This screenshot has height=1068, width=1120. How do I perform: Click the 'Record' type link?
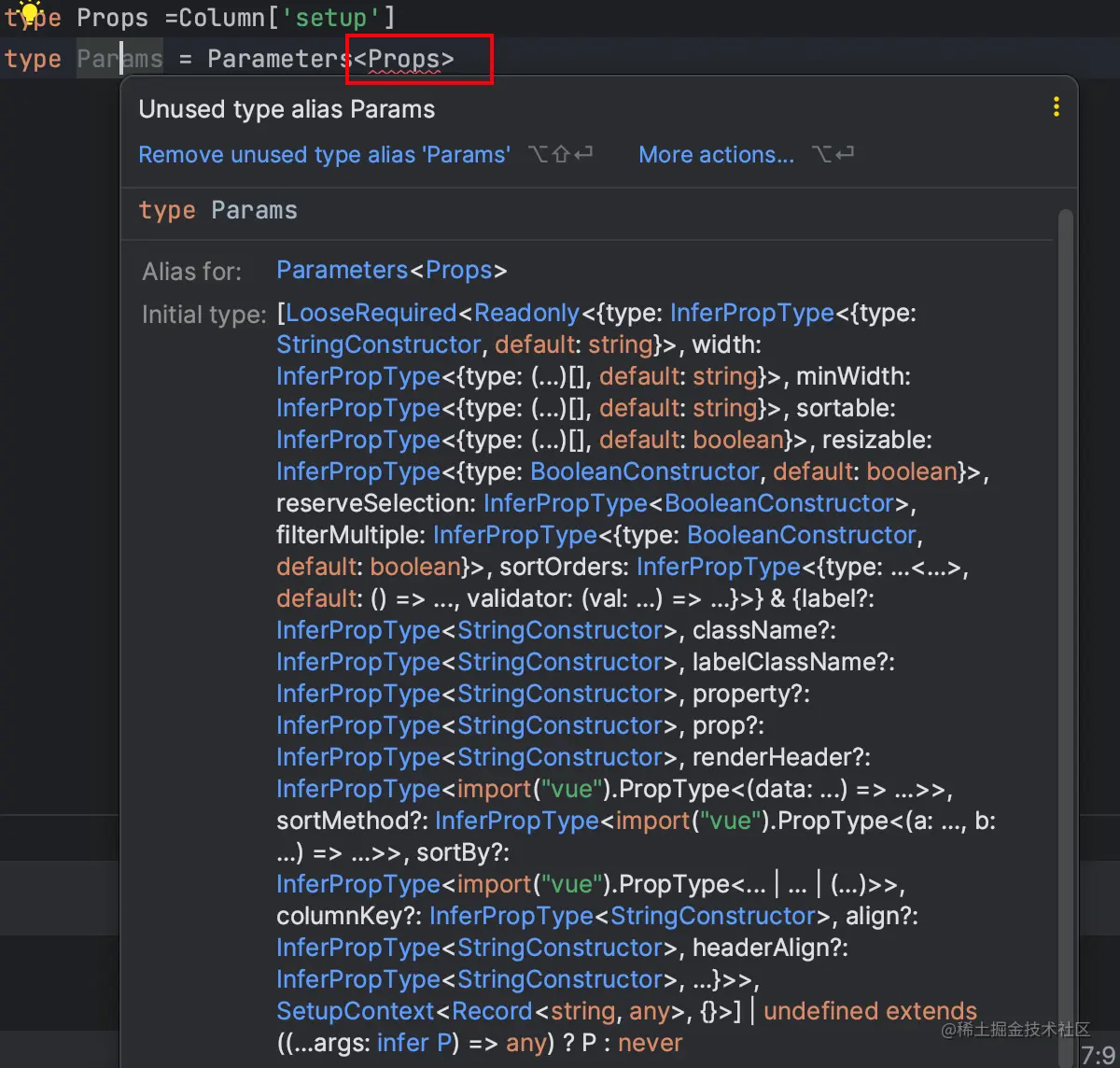(492, 1011)
